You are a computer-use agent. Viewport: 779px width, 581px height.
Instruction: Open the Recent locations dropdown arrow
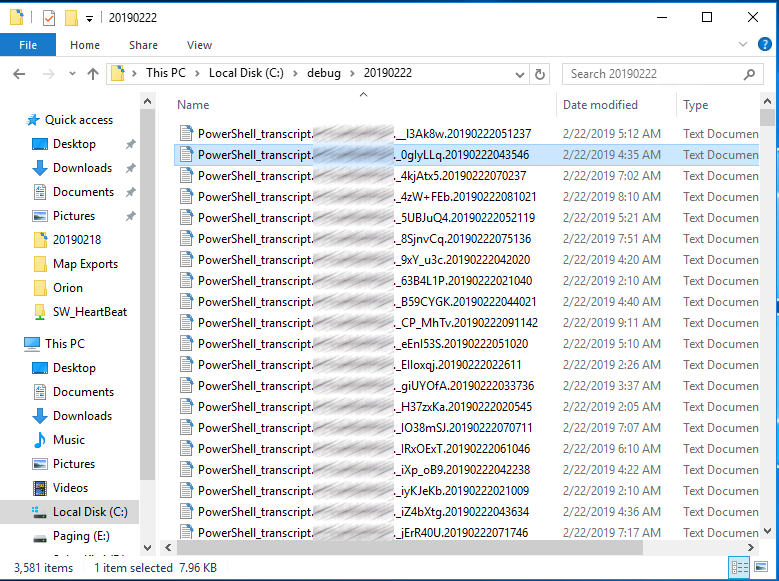tap(72, 74)
